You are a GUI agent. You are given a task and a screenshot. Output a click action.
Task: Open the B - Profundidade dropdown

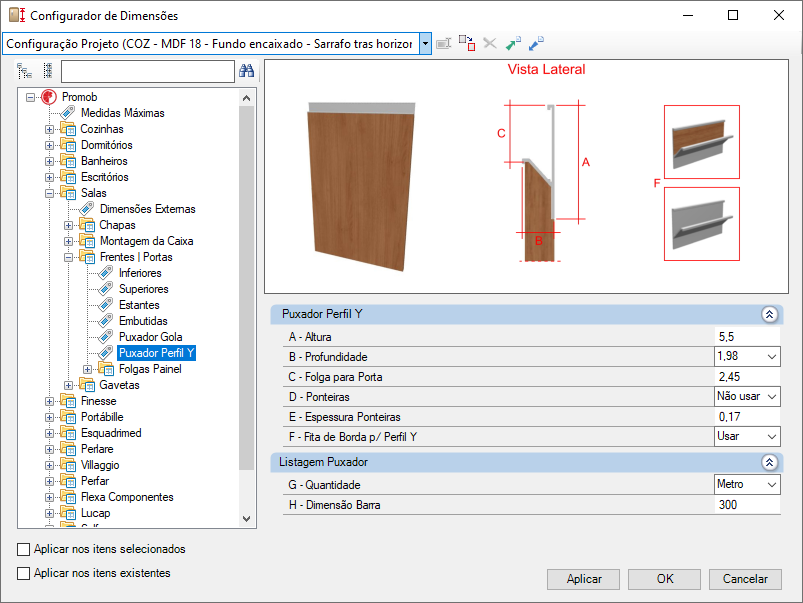(x=772, y=357)
